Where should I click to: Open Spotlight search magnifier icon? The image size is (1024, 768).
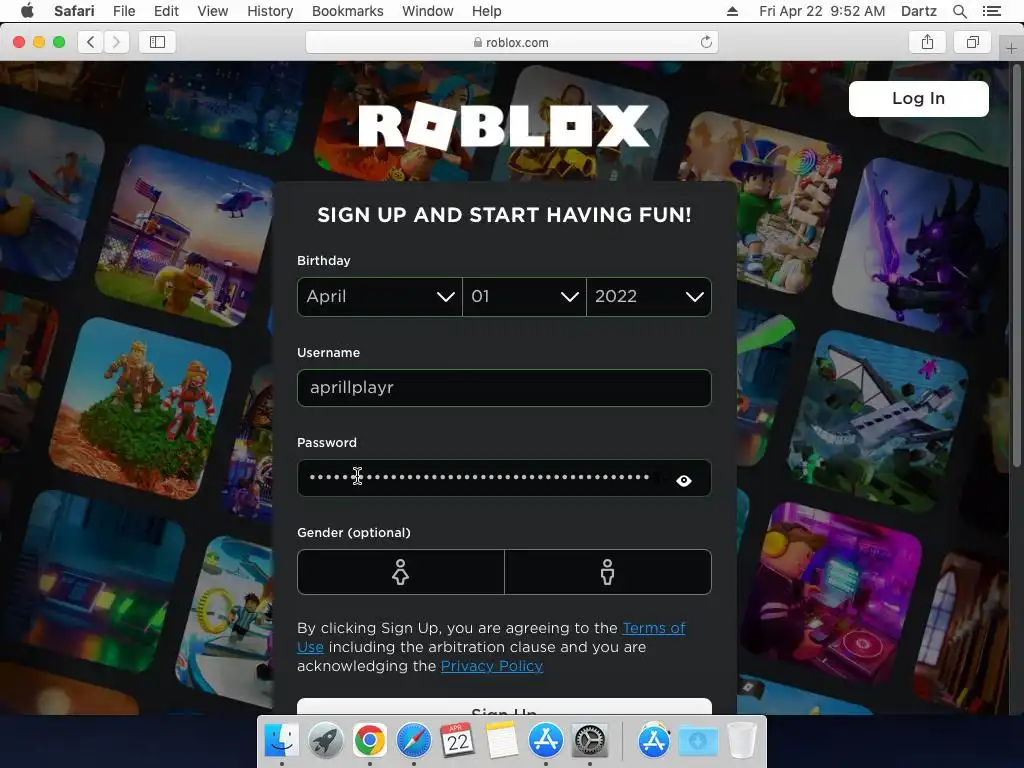(959, 11)
